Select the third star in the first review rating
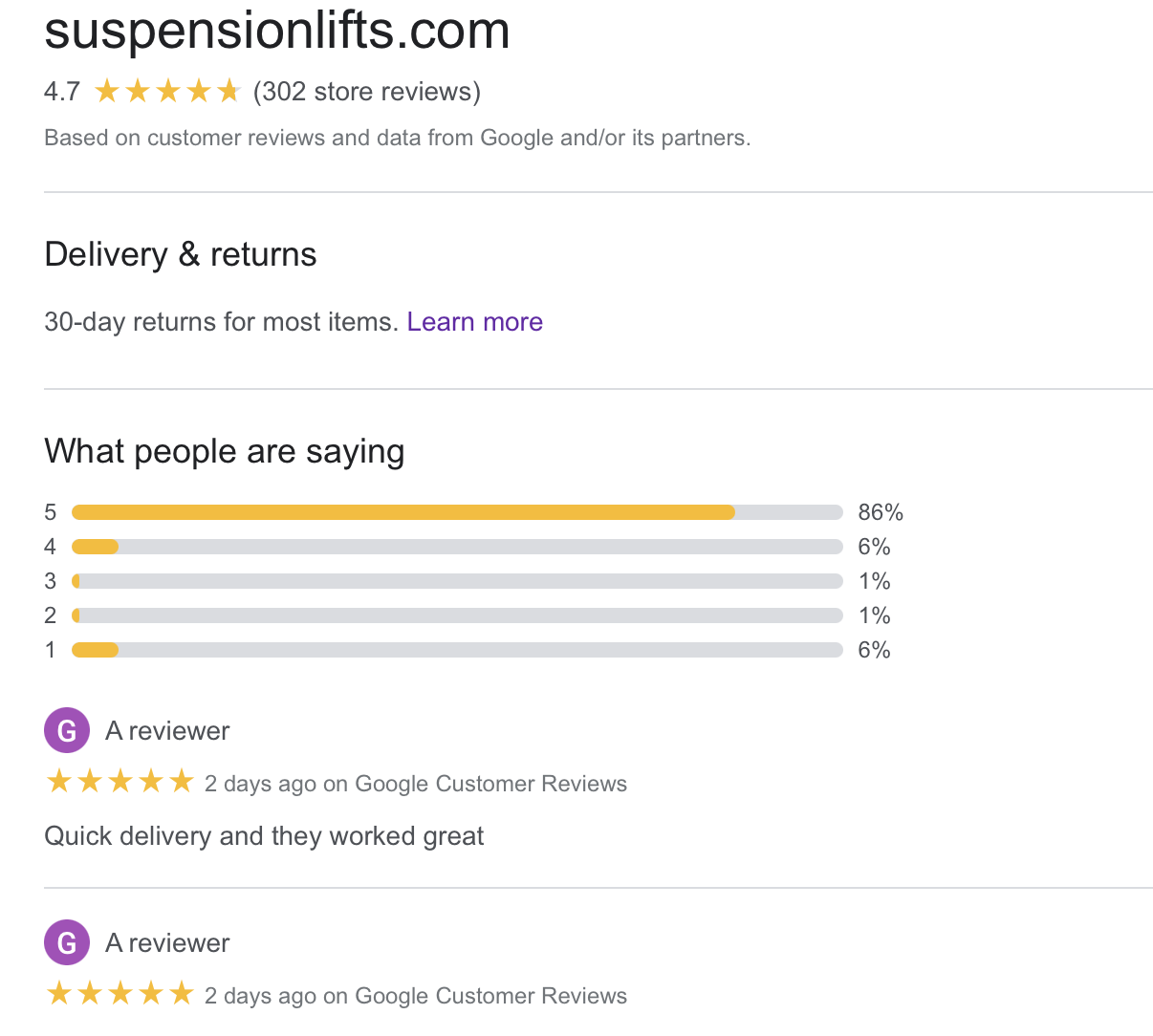The height and width of the screenshot is (1036, 1153). coord(120,781)
